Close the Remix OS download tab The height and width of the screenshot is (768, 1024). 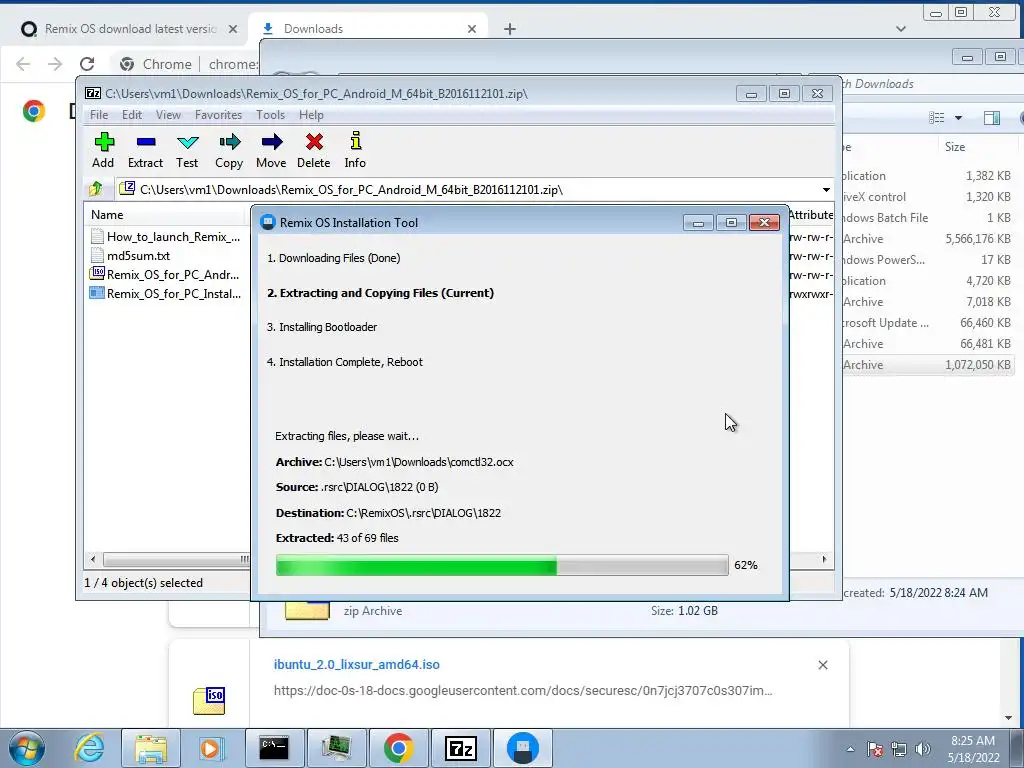pyautogui.click(x=233, y=29)
